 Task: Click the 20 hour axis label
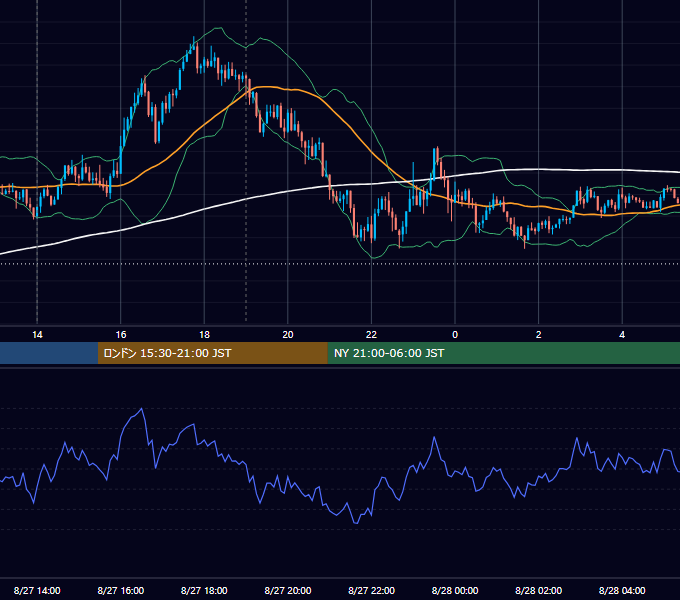pyautogui.click(x=288, y=335)
